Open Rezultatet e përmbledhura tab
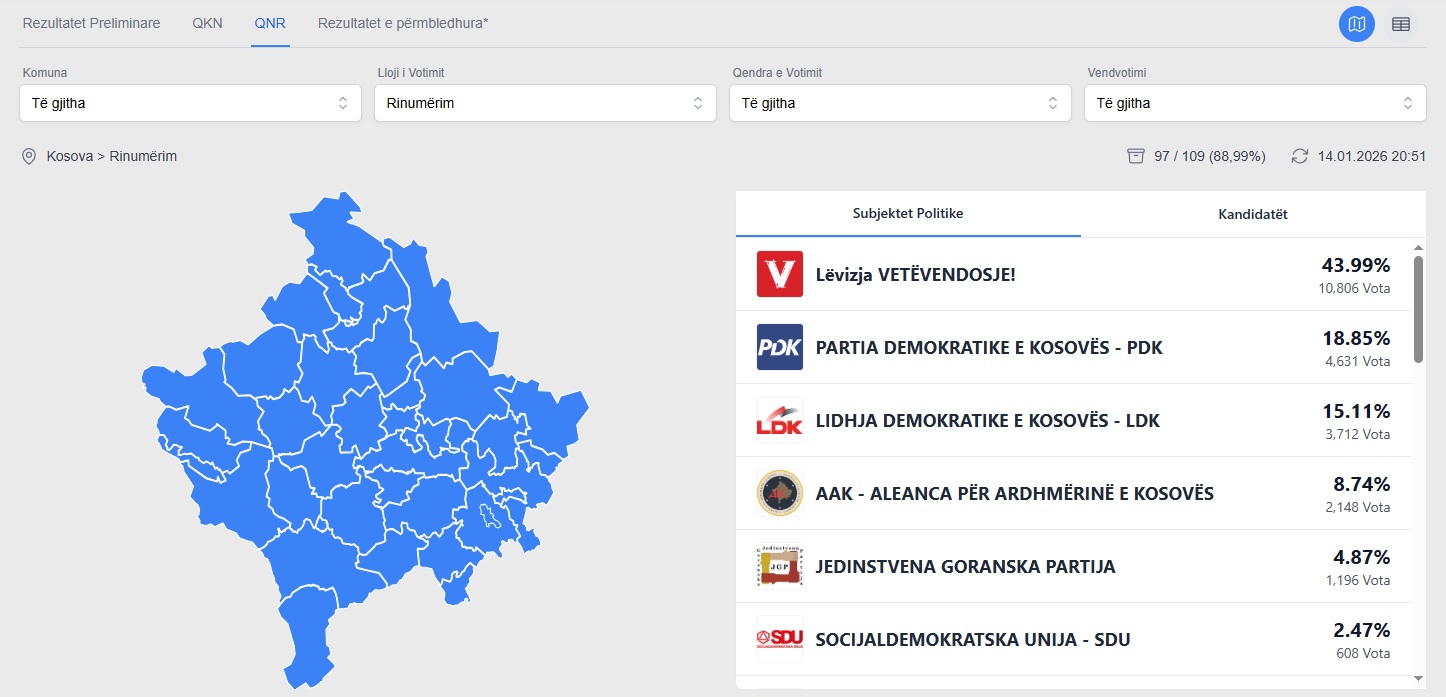 click(403, 23)
